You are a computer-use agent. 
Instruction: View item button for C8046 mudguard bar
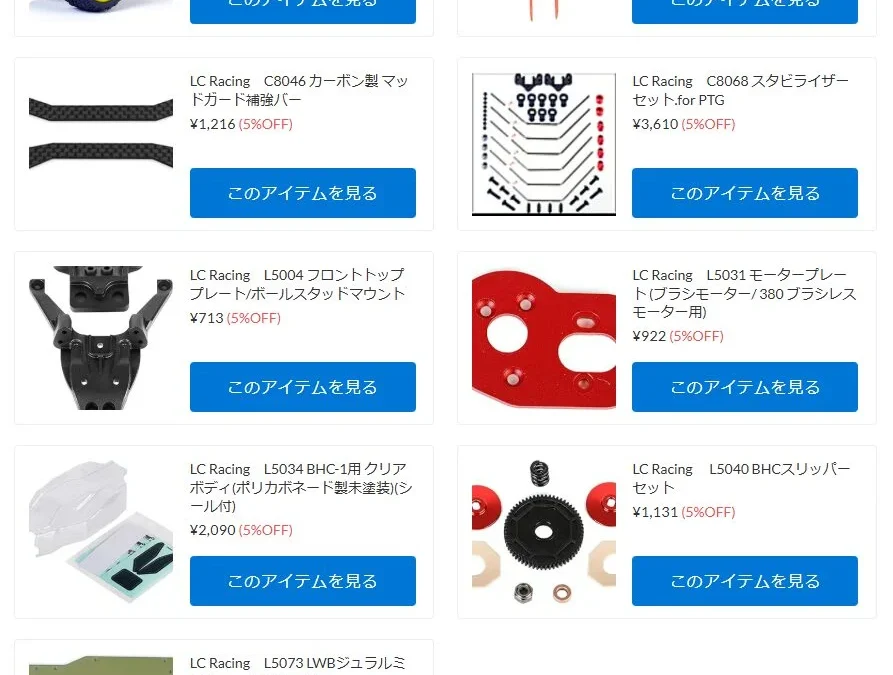click(303, 193)
